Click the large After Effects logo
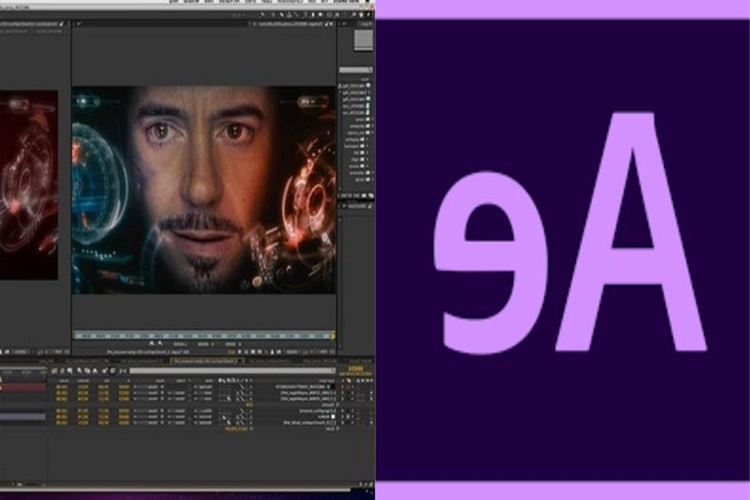 pyautogui.click(x=562, y=250)
